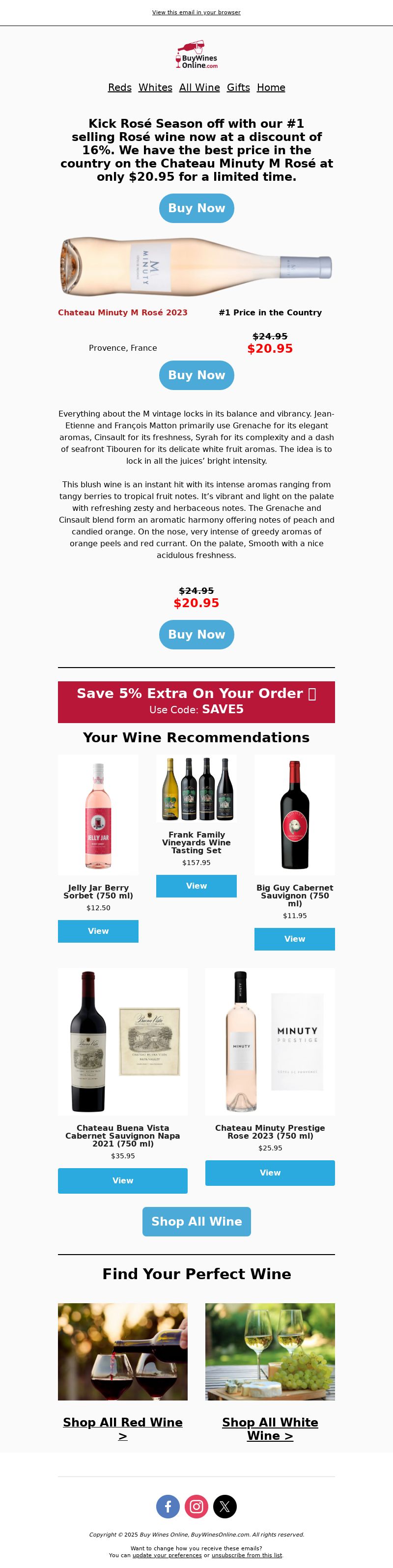
Task: Open the X social icon
Action: (x=225, y=1506)
